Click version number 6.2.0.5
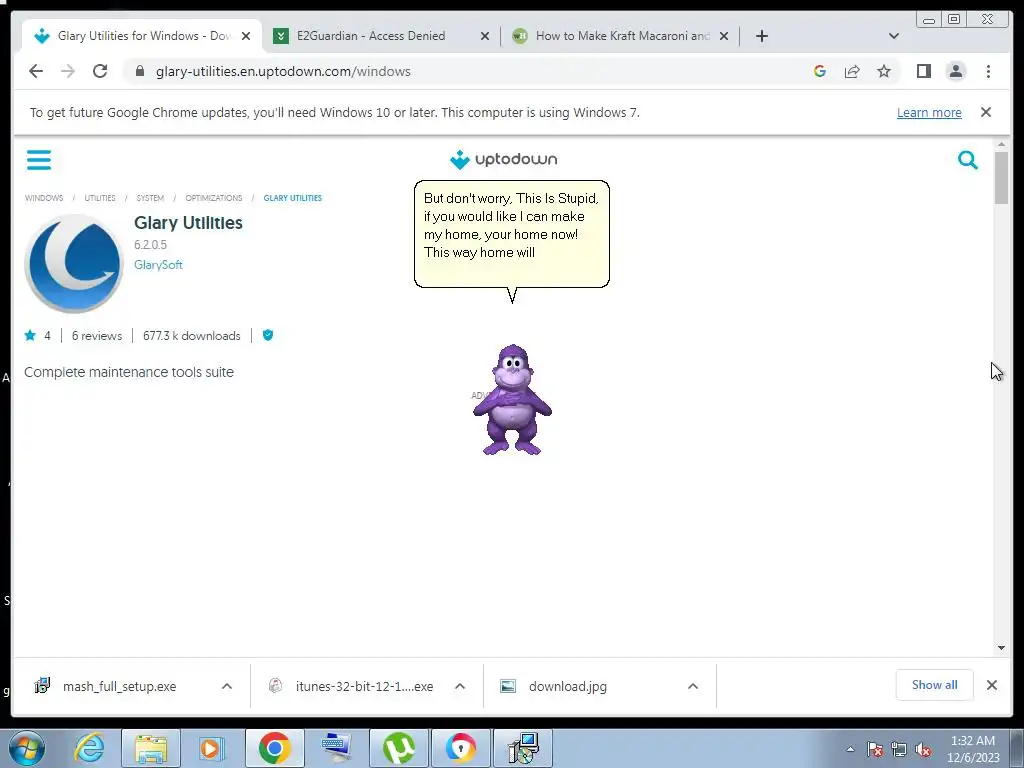The image size is (1024, 768). [x=150, y=244]
